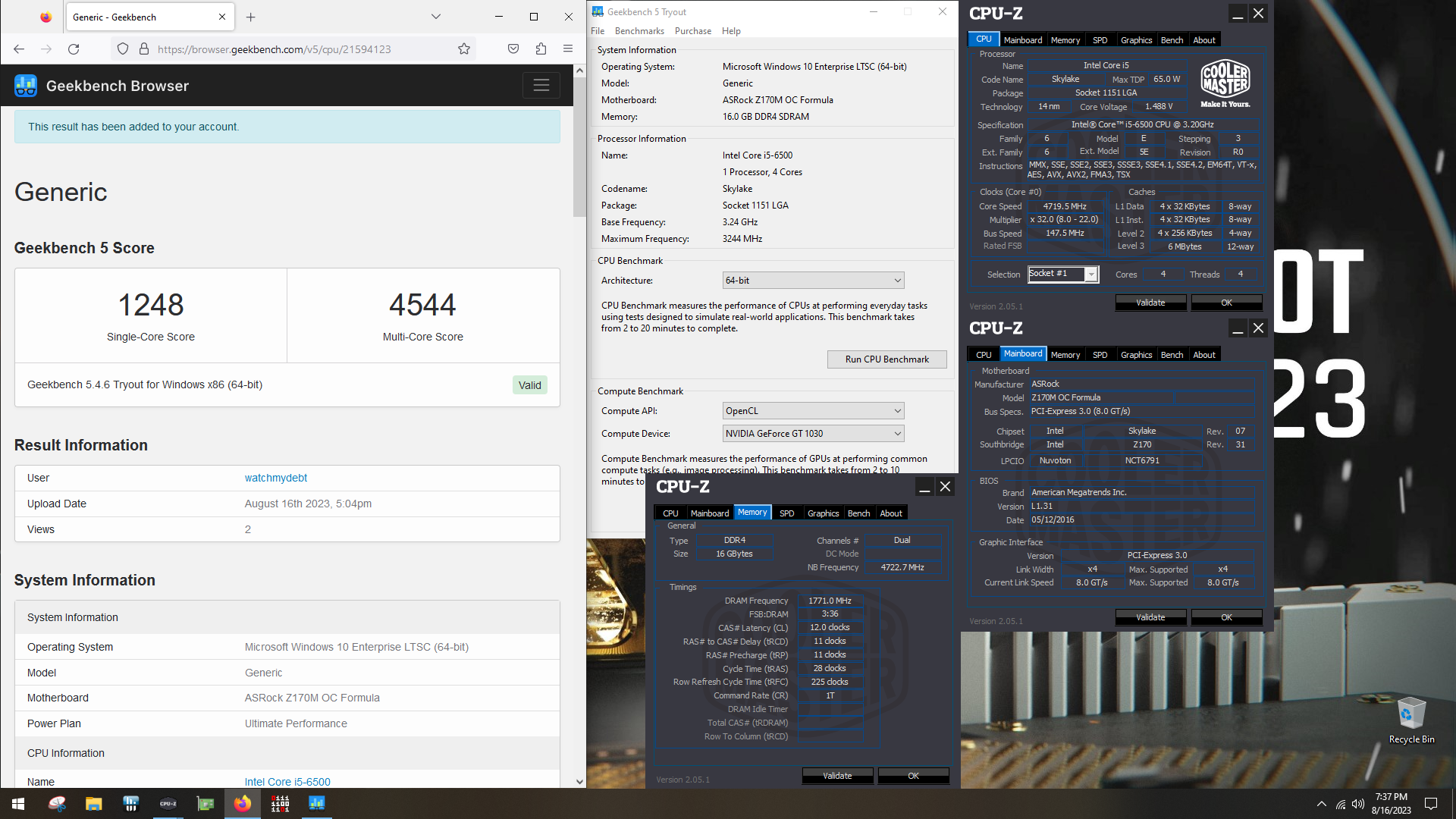Click the green graphics card taskbar icon
The image size is (1456, 819).
(x=205, y=804)
